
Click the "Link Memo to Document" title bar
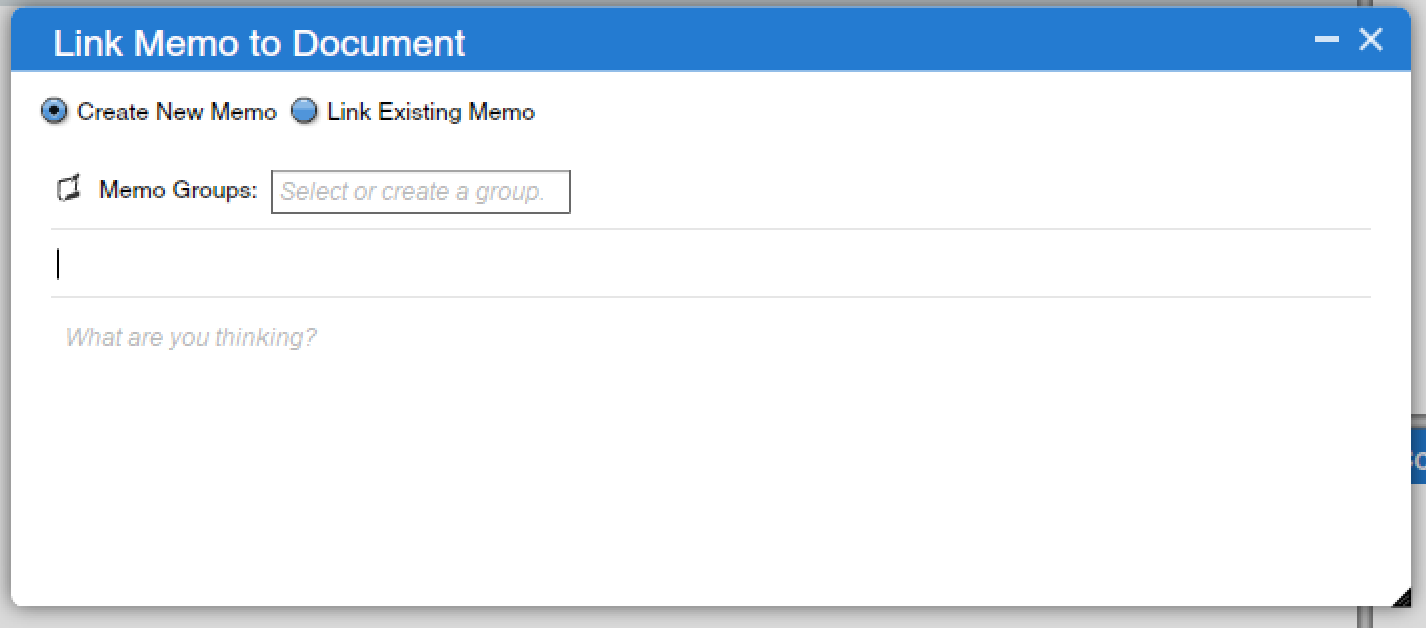[259, 43]
